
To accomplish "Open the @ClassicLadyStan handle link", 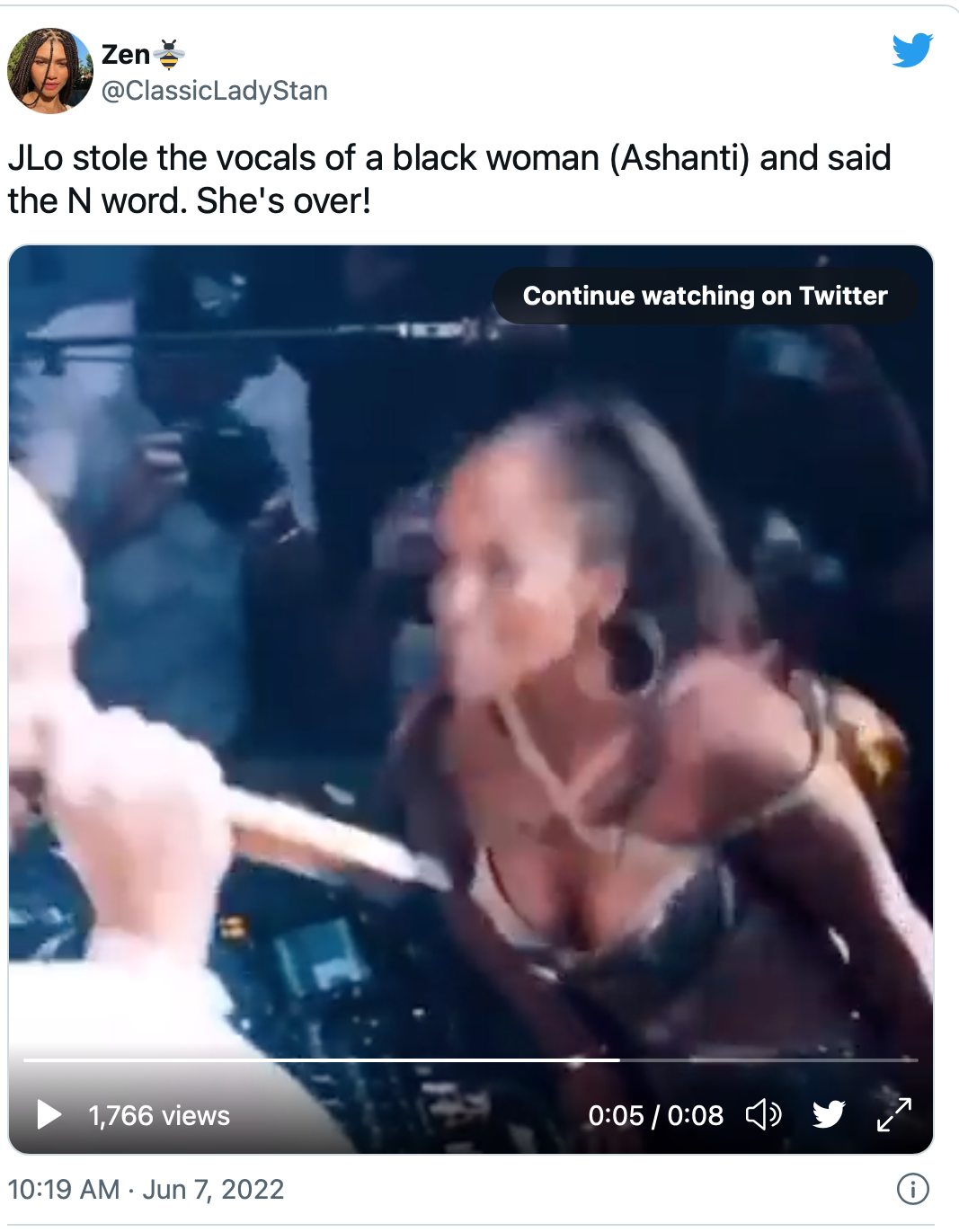I will pyautogui.click(x=215, y=91).
